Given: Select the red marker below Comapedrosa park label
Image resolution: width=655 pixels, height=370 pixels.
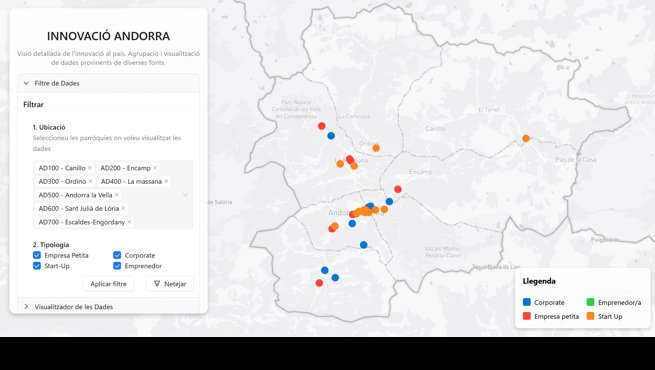Looking at the screenshot, I should (322, 126).
